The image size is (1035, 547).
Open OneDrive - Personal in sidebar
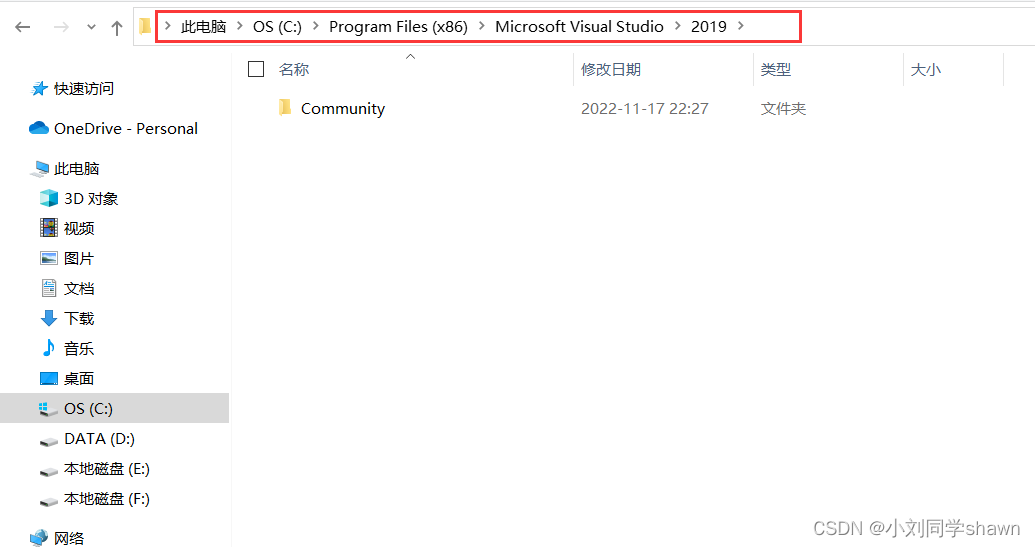point(126,129)
